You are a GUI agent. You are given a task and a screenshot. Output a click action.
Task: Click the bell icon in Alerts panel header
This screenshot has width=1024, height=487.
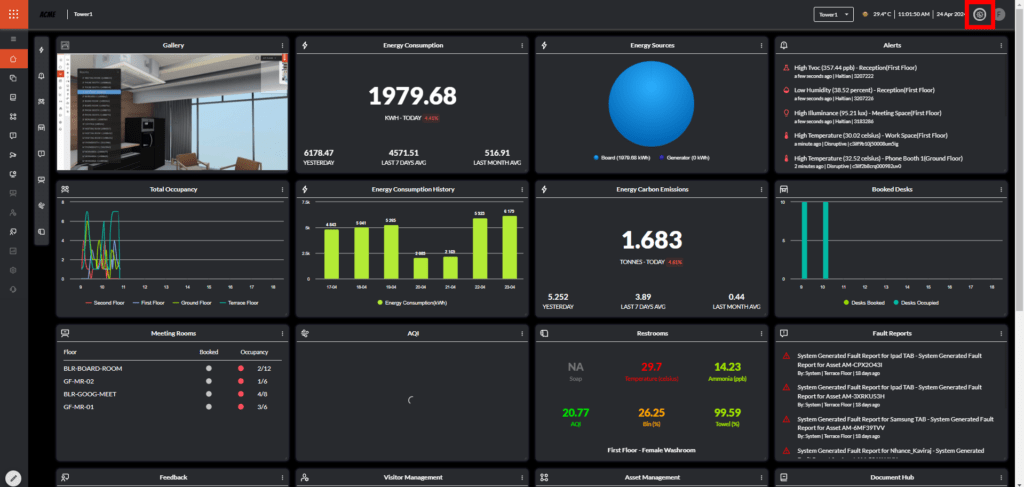783,45
